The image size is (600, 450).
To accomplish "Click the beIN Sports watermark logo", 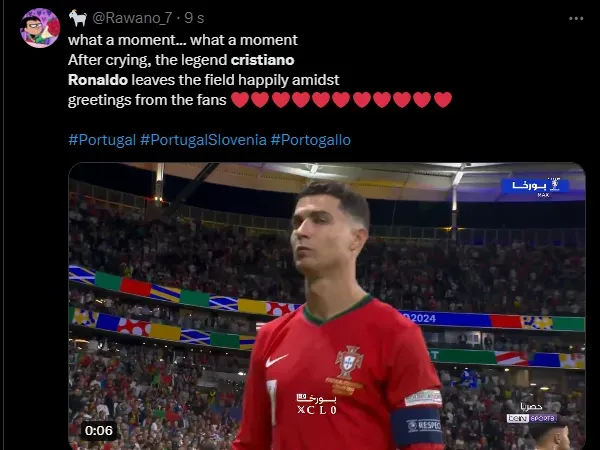I will click(x=532, y=418).
